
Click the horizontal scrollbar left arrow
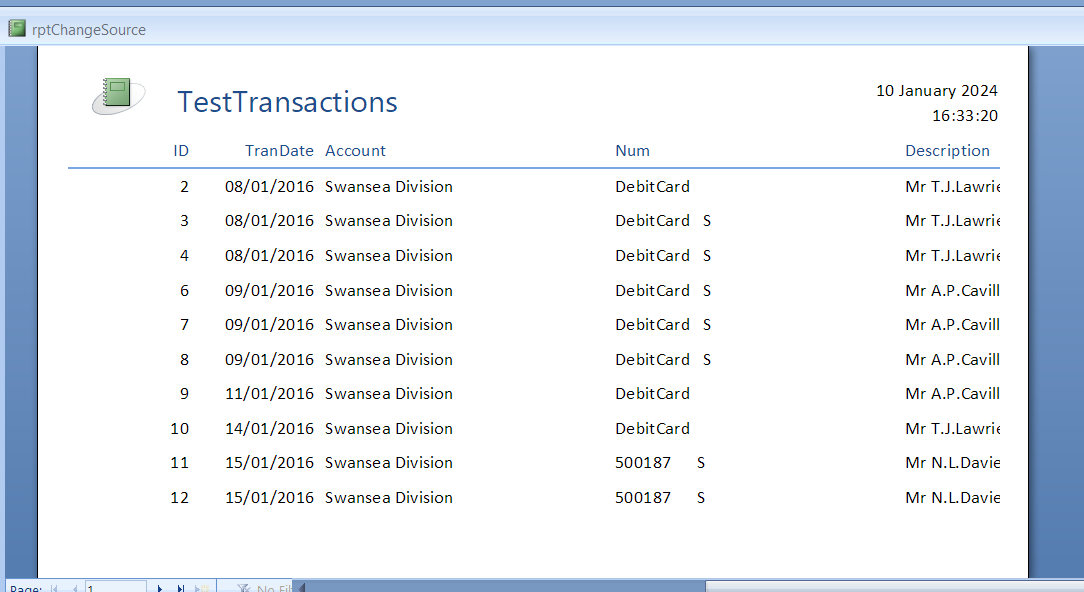point(301,588)
